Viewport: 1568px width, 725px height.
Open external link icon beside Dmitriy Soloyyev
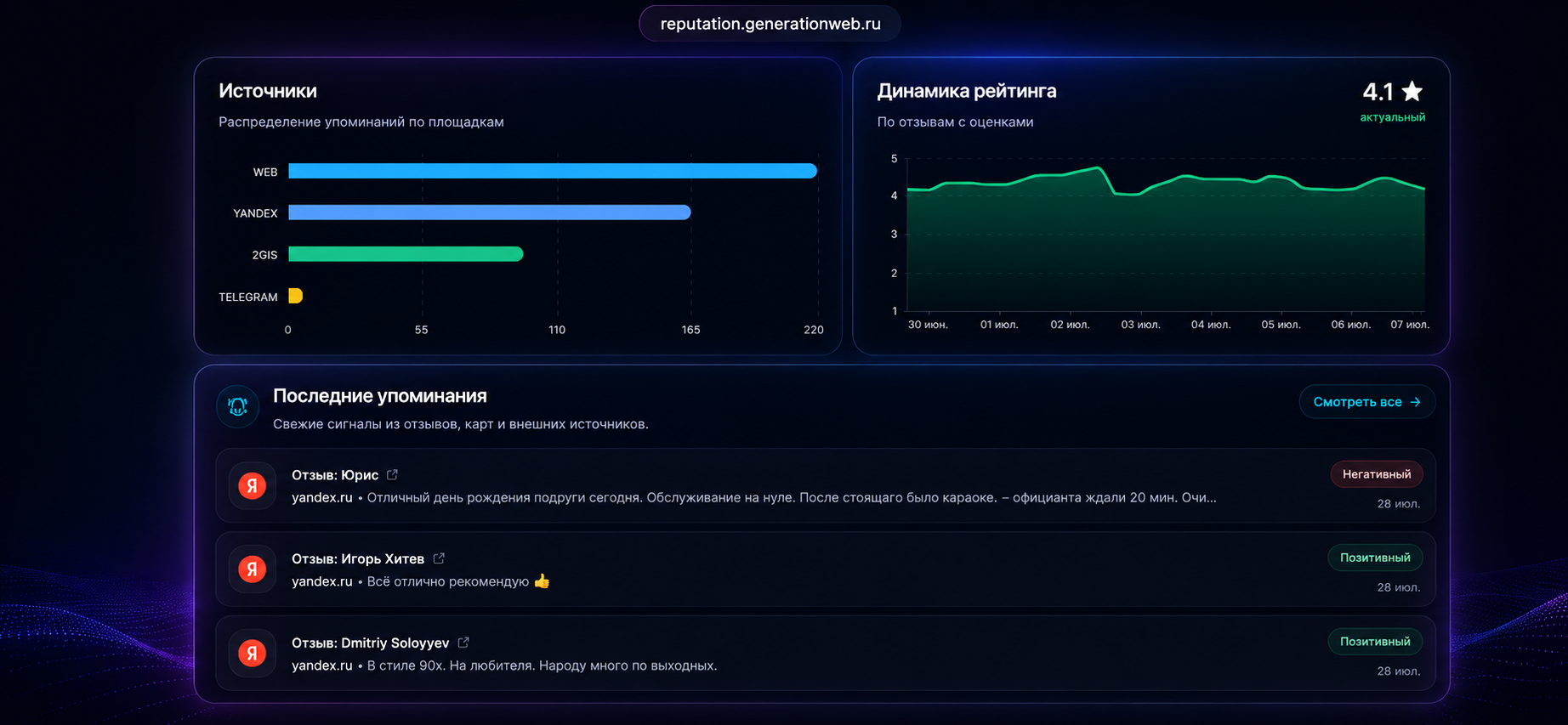[463, 643]
